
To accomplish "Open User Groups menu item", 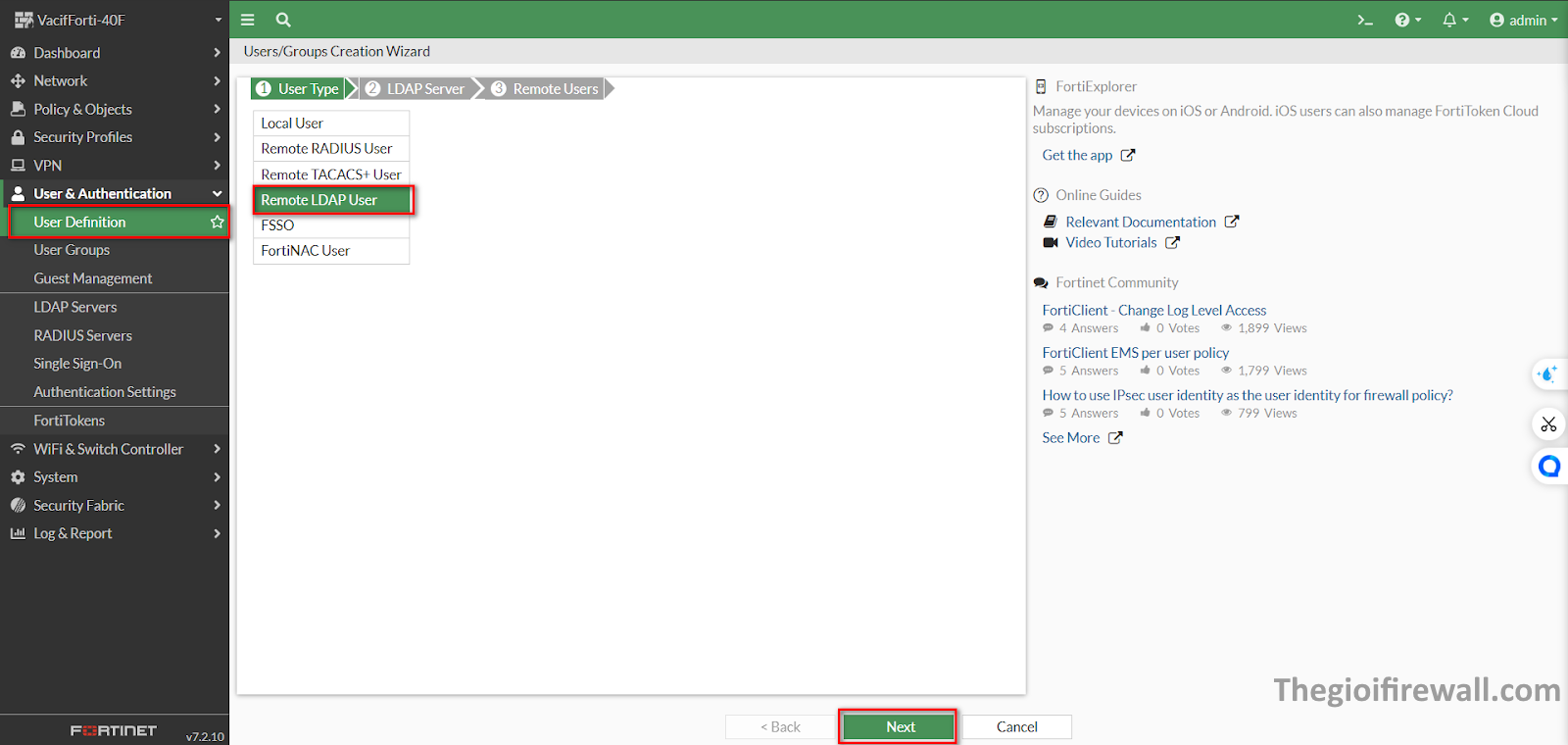I will (x=72, y=250).
